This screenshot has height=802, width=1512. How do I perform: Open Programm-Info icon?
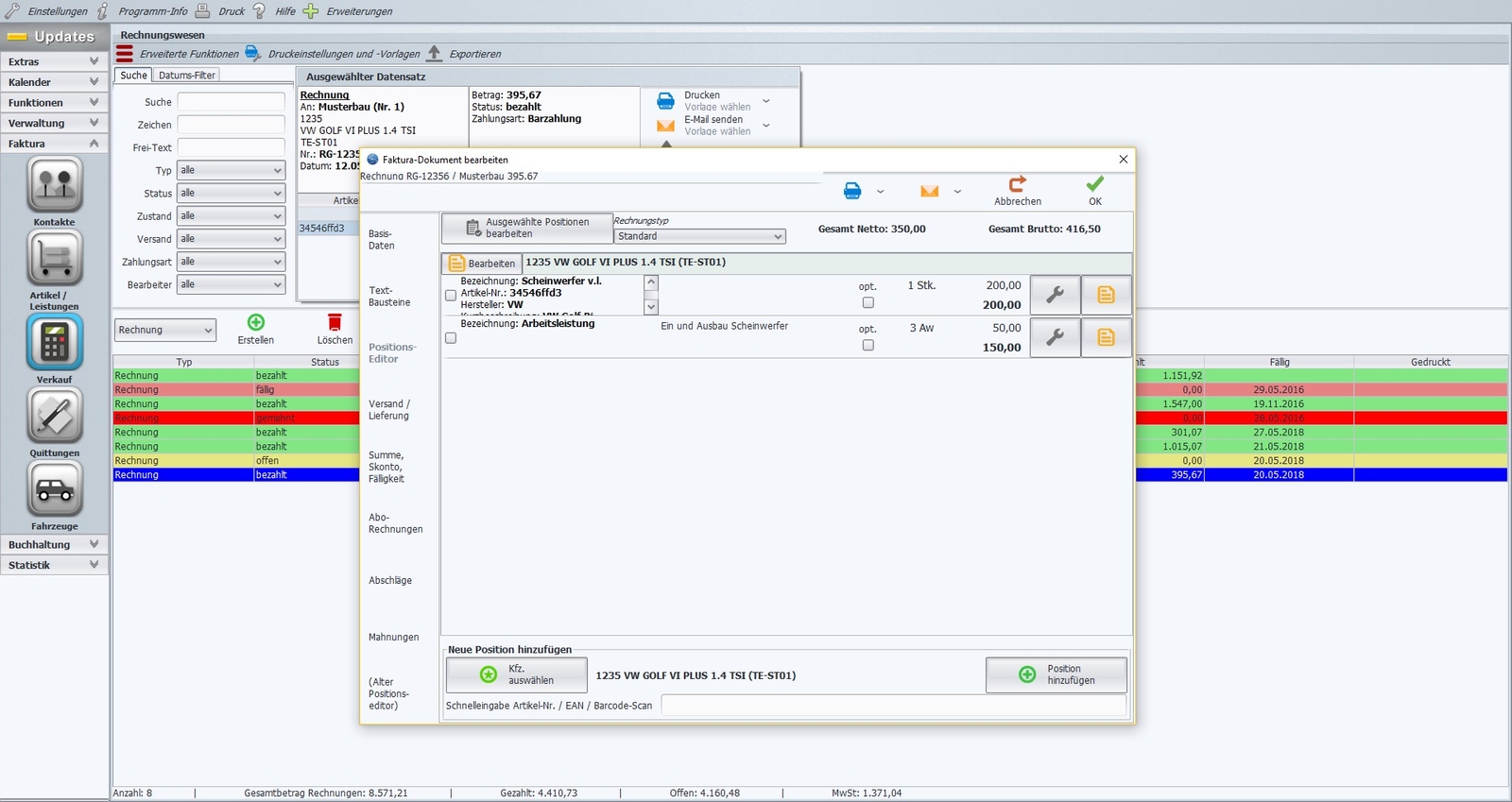103,11
